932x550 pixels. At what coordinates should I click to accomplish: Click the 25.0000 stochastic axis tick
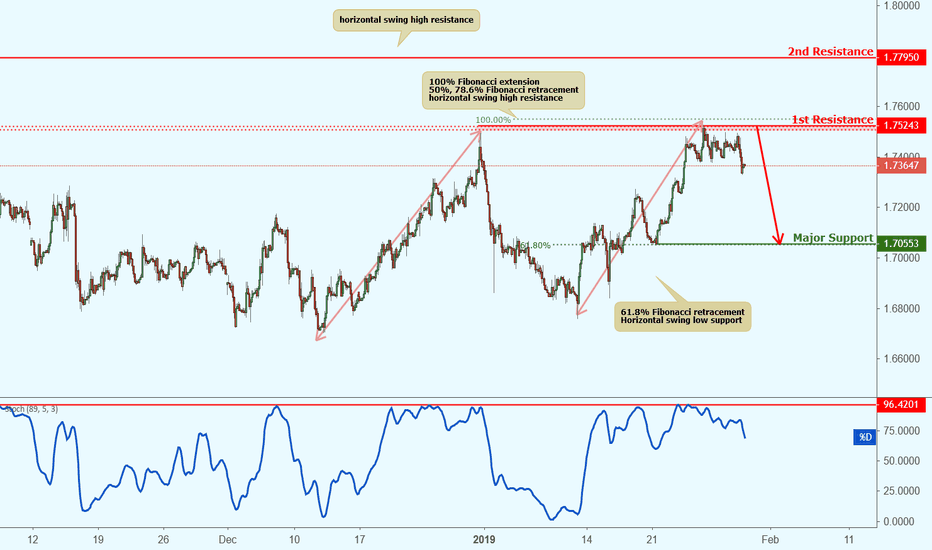(x=899, y=491)
